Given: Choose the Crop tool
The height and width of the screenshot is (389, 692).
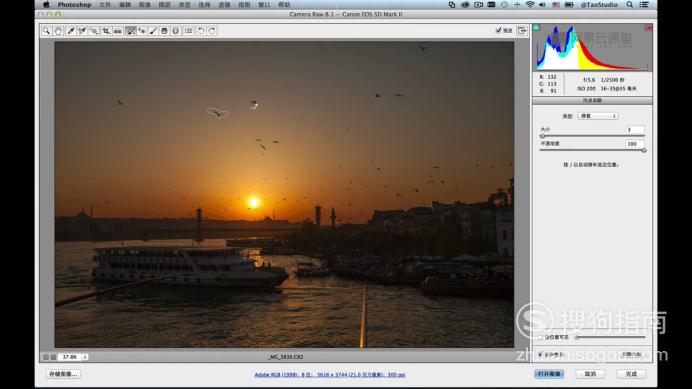Looking at the screenshot, I should 106,31.
